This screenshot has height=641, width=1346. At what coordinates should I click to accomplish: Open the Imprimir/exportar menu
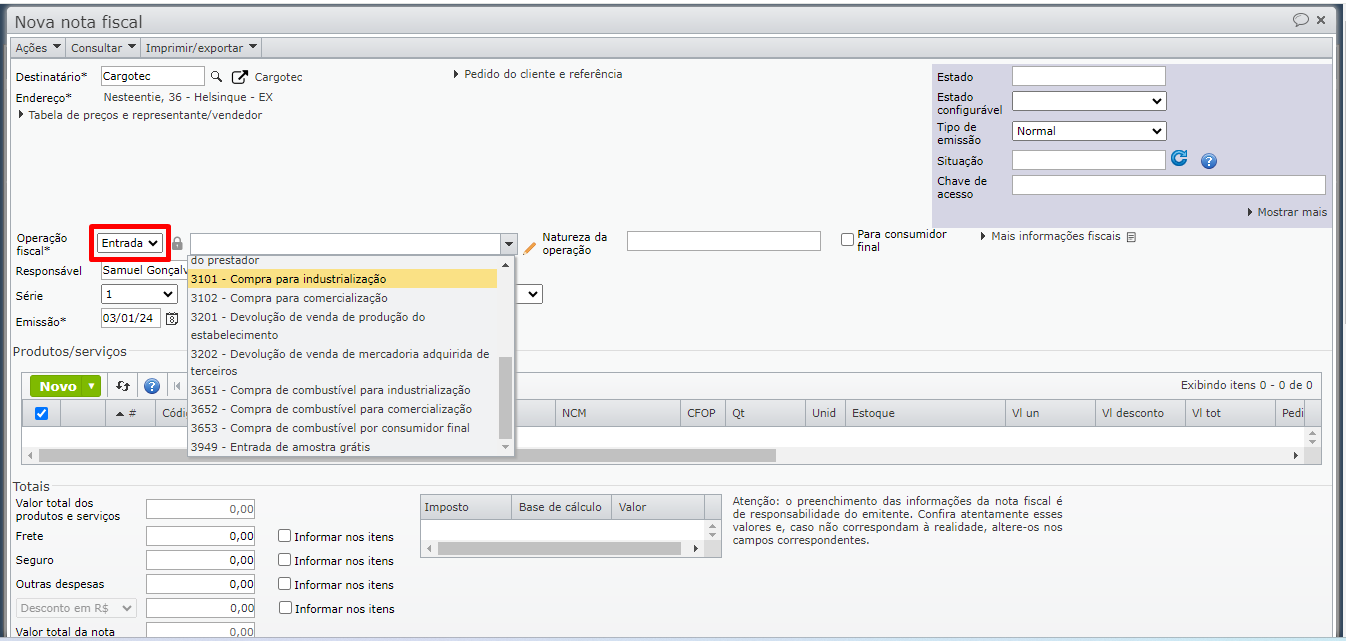[x=201, y=48]
